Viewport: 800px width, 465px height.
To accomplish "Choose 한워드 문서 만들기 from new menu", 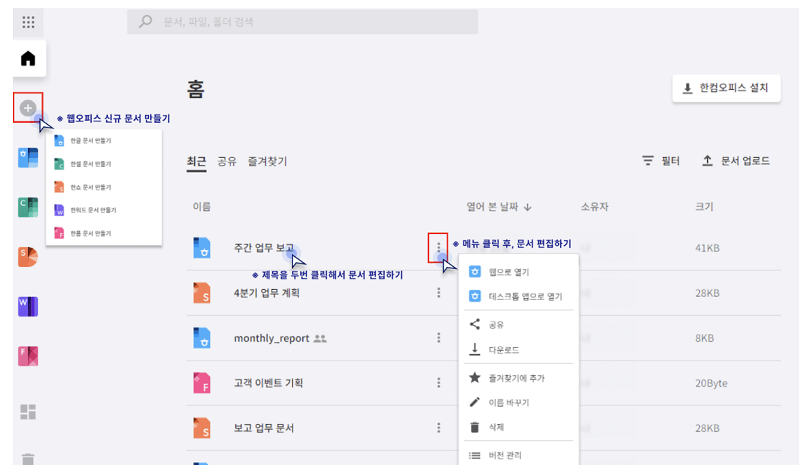I will click(x=104, y=210).
